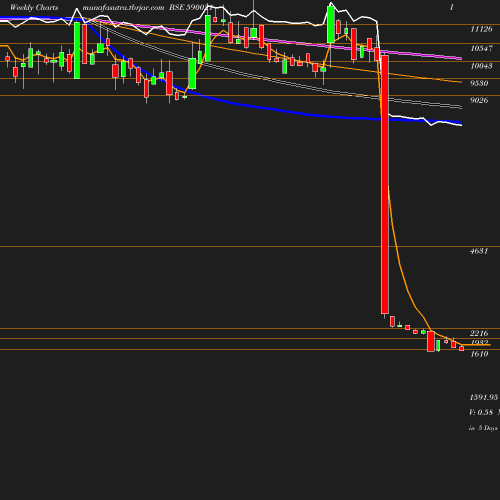500x500 pixels.
Task: Click the last red candlestick near 1610
Action: [x=462, y=348]
